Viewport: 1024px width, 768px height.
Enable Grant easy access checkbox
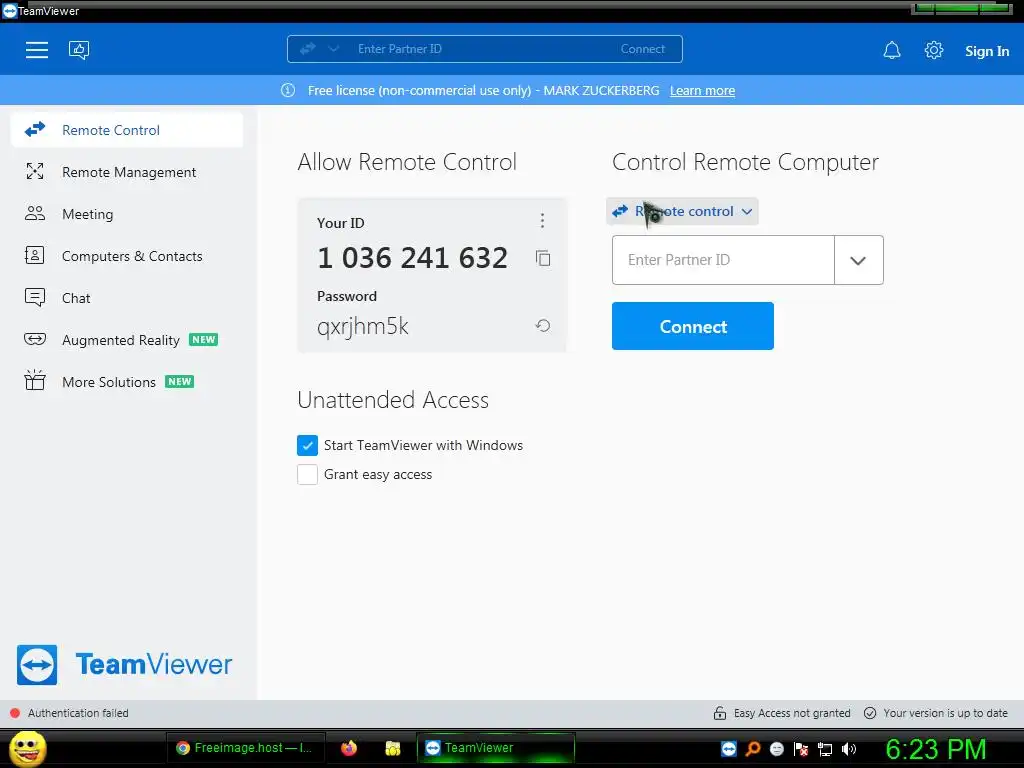point(308,475)
